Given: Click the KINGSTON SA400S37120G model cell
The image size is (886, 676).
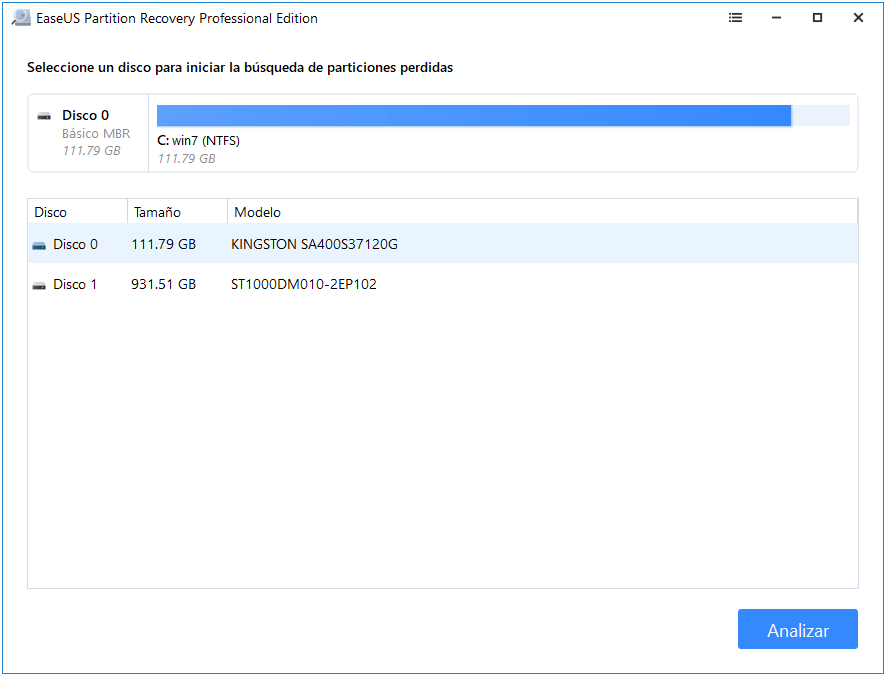Looking at the screenshot, I should [314, 244].
